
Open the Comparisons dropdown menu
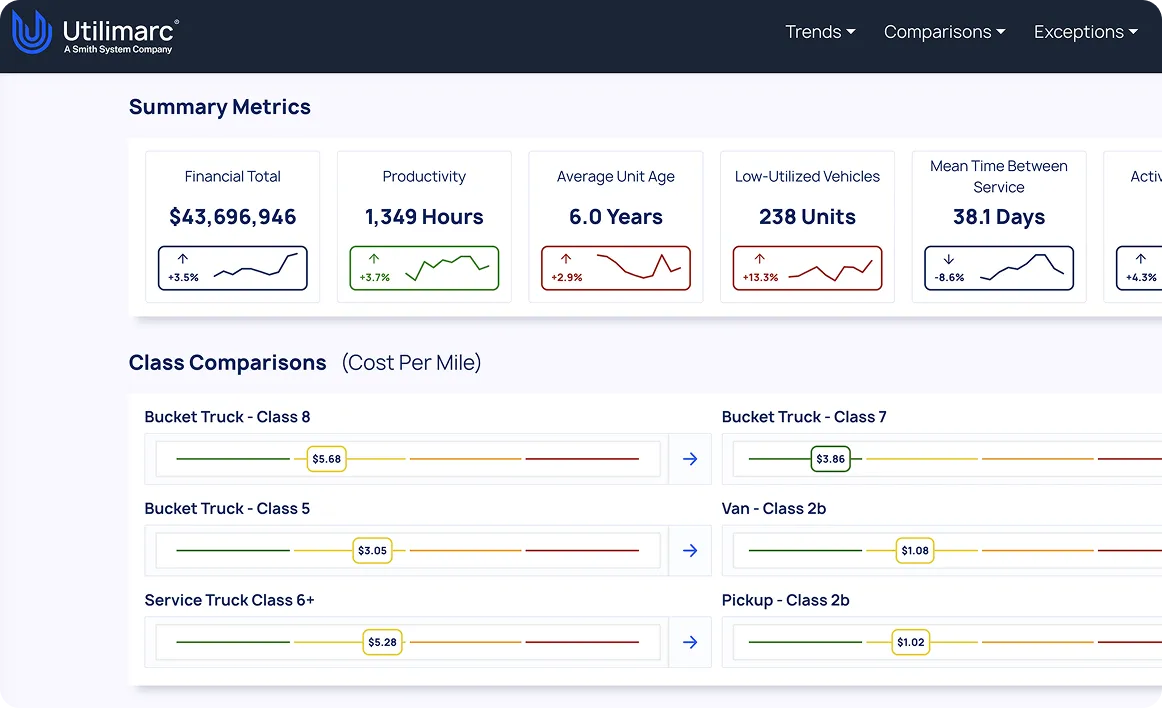point(944,32)
